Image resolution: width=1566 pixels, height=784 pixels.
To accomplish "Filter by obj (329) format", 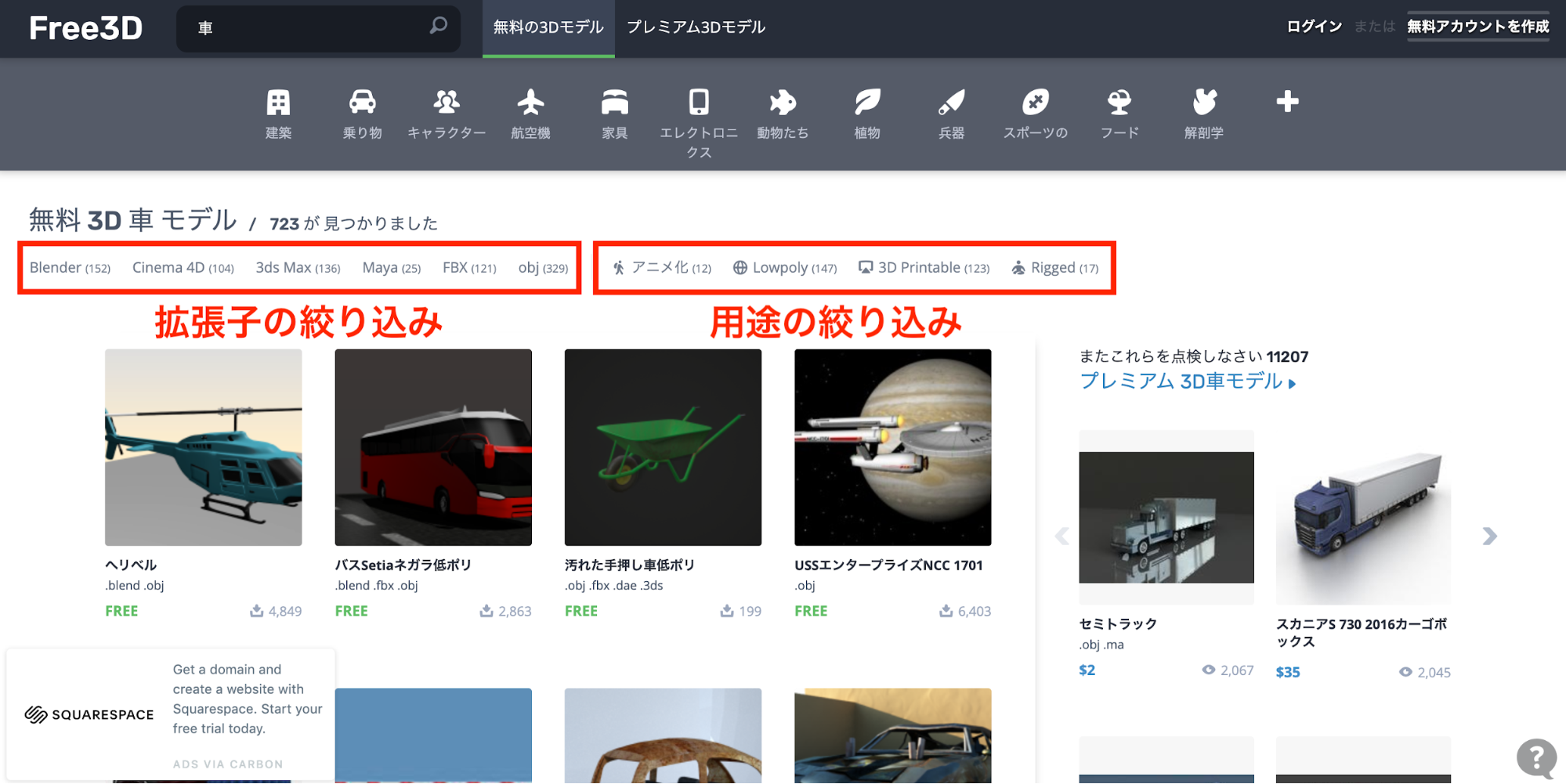I will tap(543, 268).
